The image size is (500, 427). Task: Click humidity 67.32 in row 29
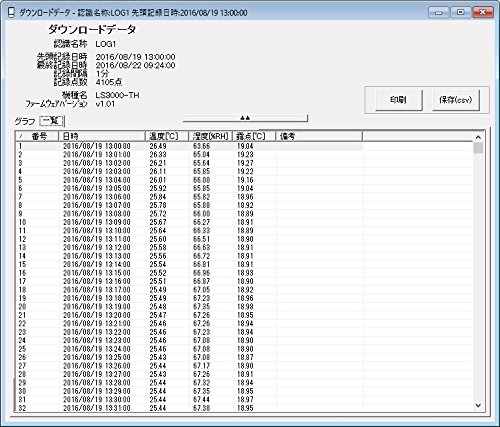[201, 383]
